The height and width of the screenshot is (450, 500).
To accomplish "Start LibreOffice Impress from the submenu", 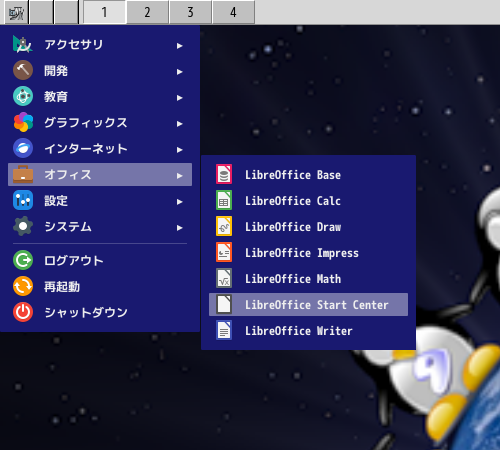I will [308, 253].
